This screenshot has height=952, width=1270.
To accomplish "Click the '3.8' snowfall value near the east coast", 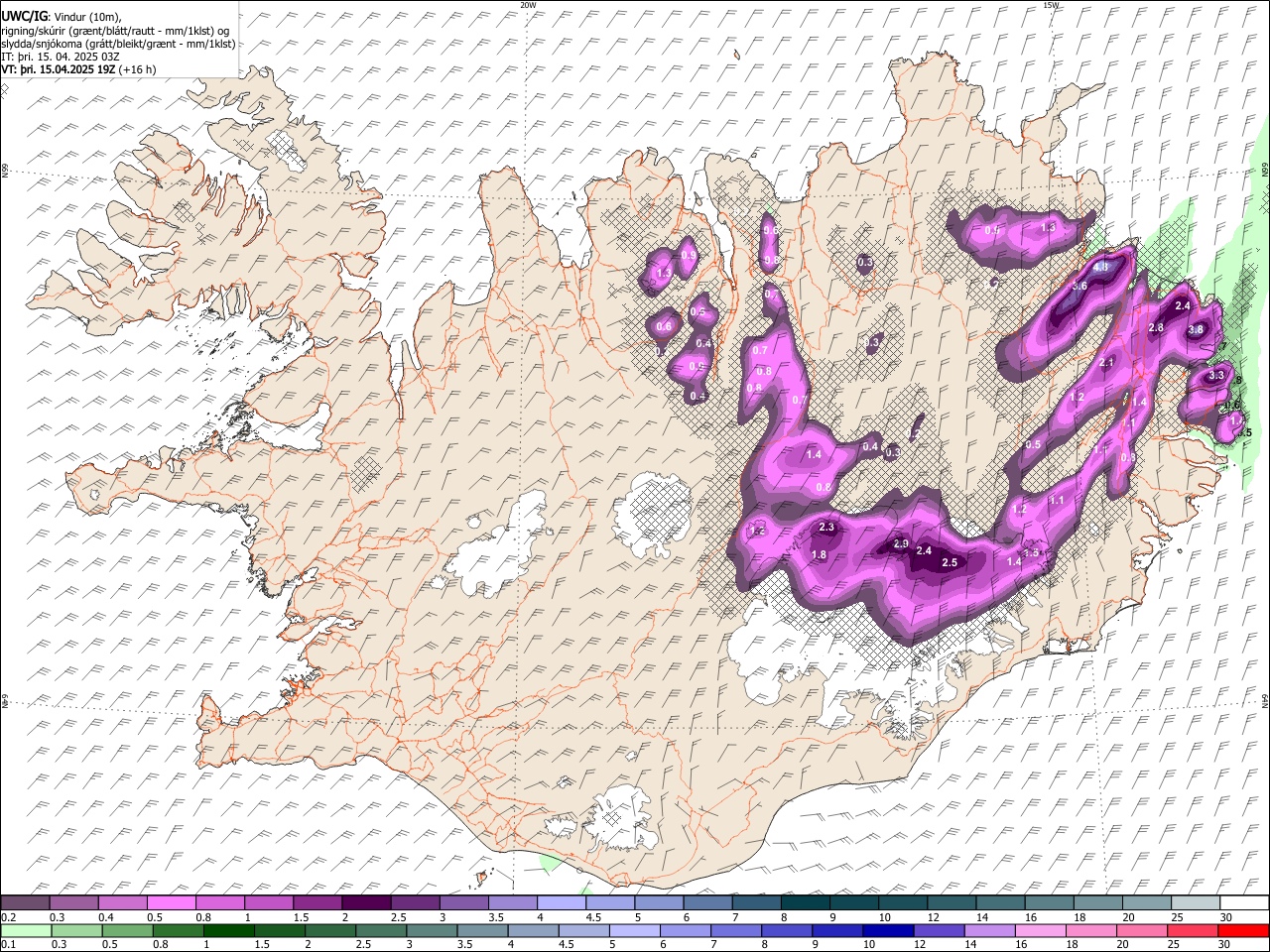I will click(x=1196, y=329).
